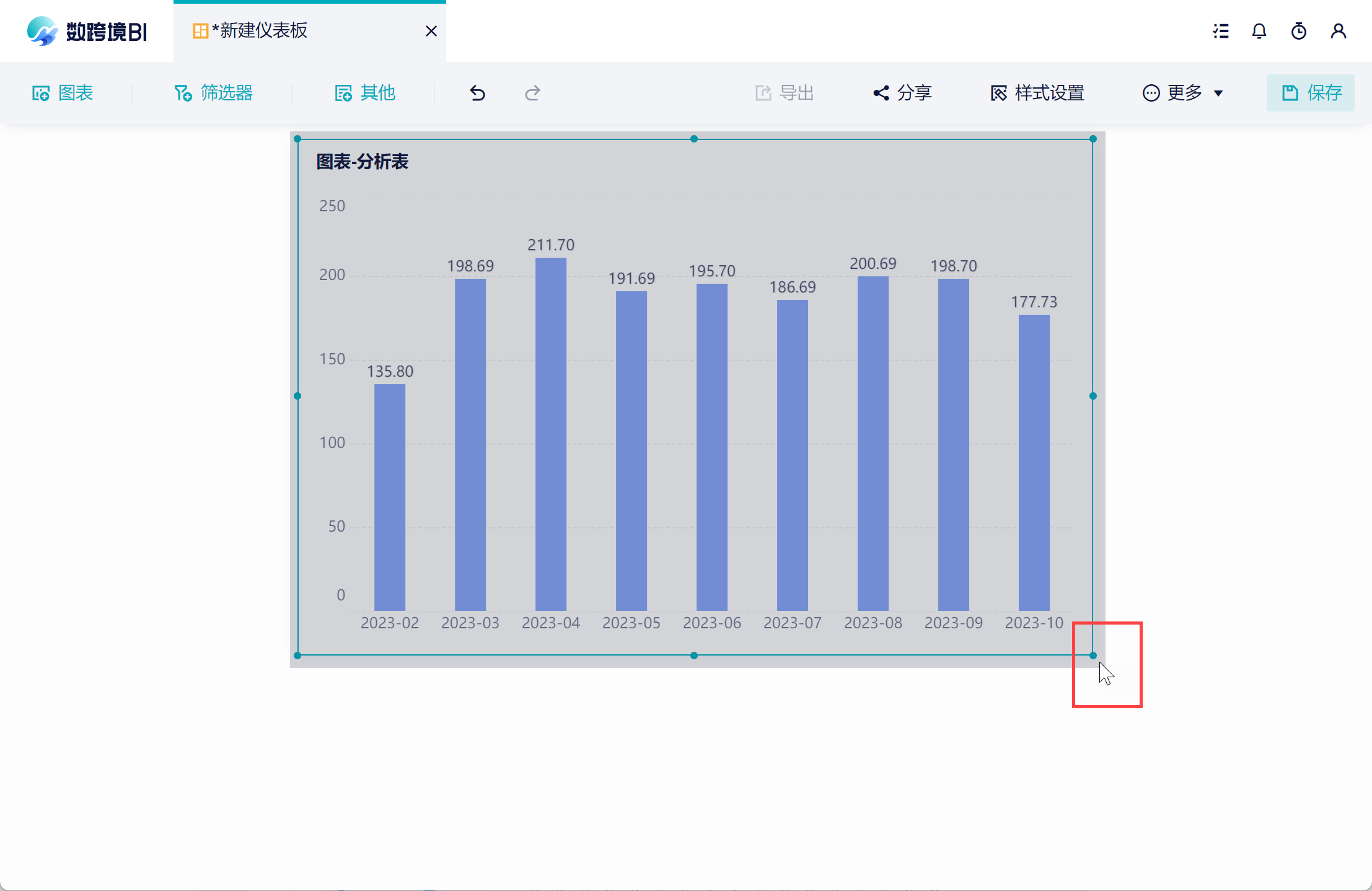Close the 新建仪表板 tab
This screenshot has height=891, width=1372.
431,31
